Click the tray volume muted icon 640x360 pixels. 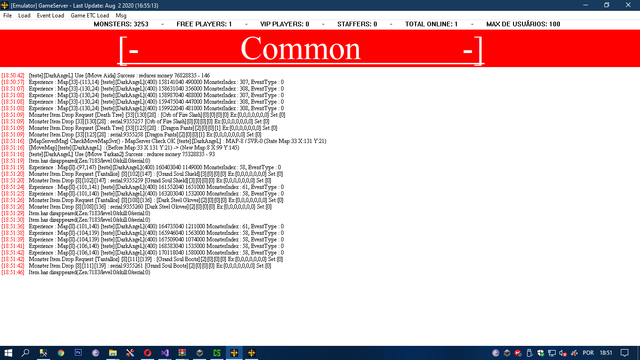[x=563, y=353]
